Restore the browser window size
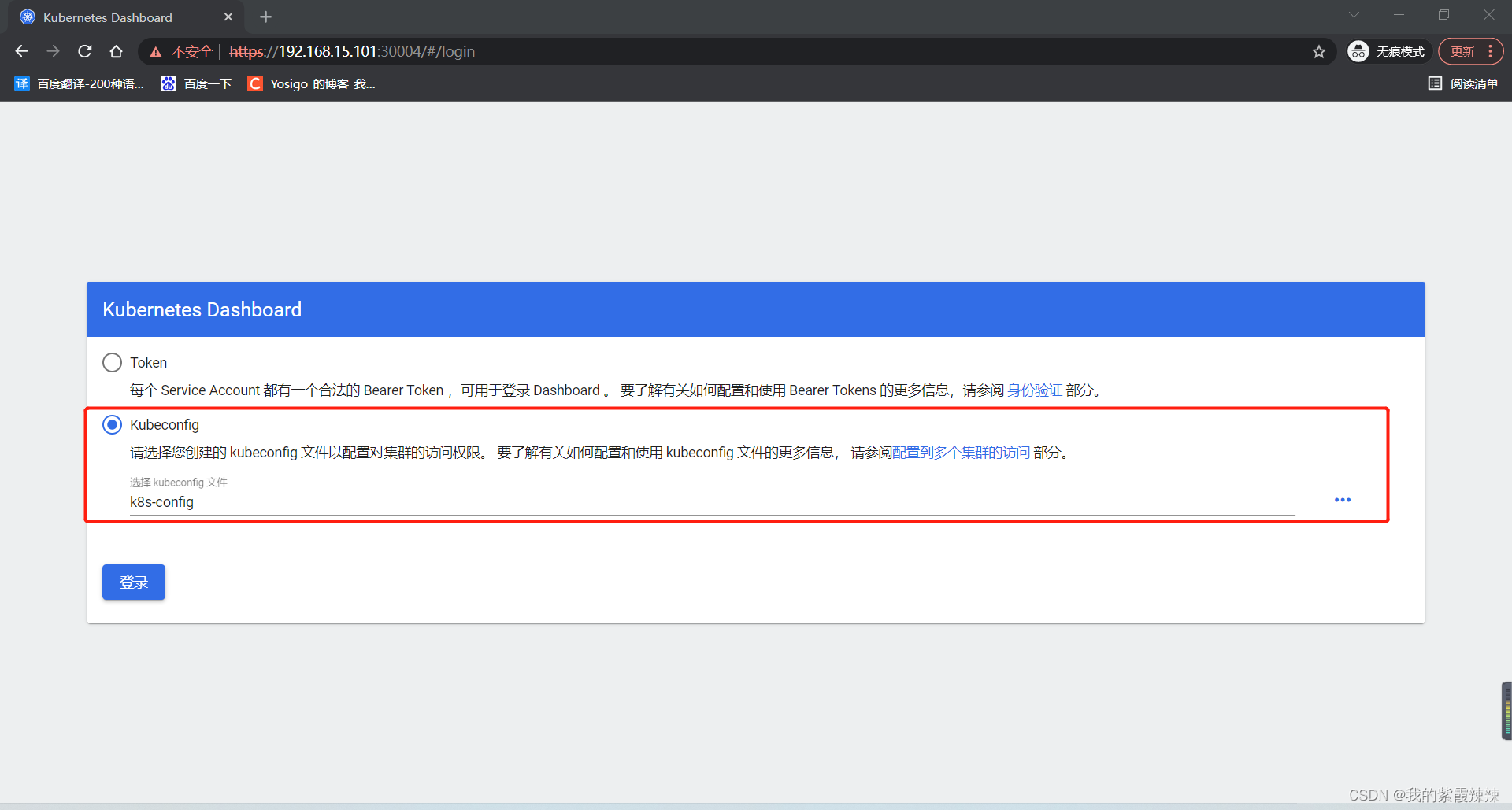The image size is (1512, 810). [1443, 15]
